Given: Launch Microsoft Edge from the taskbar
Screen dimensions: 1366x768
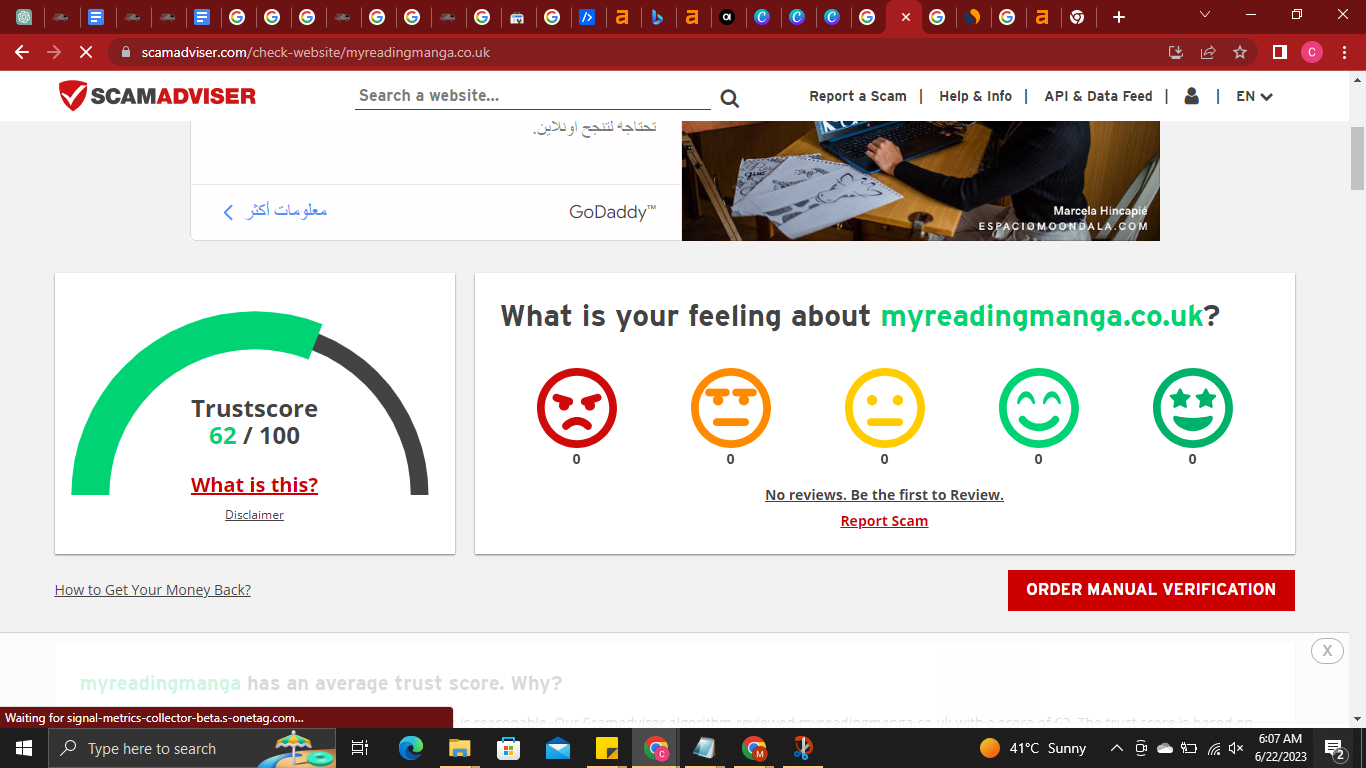Looking at the screenshot, I should click(411, 748).
